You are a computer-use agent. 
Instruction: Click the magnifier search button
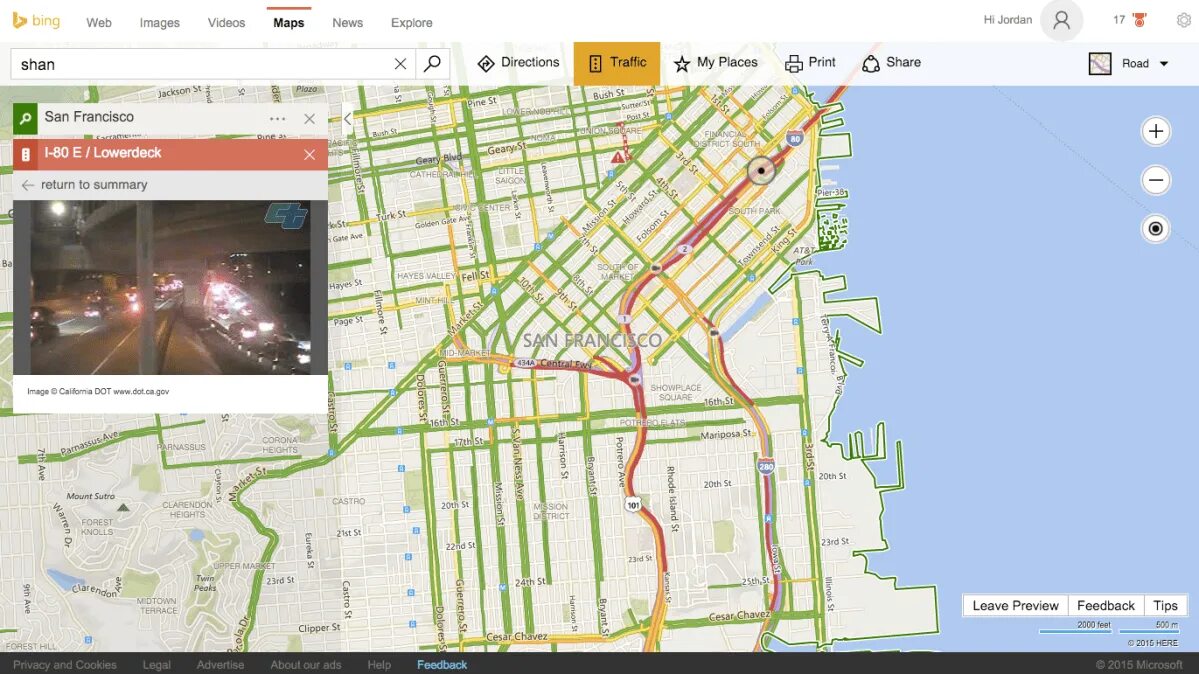coord(432,63)
